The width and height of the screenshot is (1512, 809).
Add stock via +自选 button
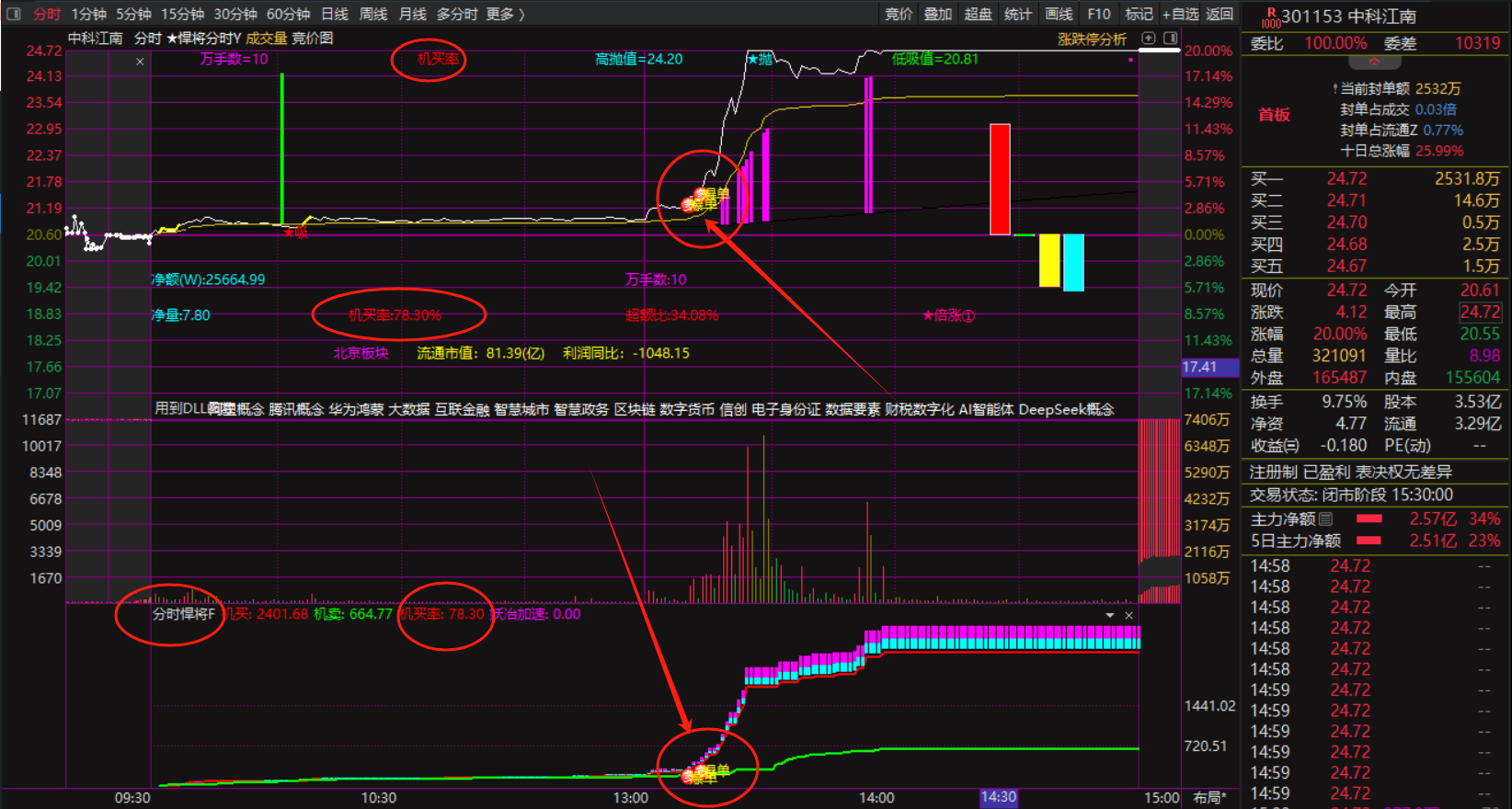(1180, 14)
